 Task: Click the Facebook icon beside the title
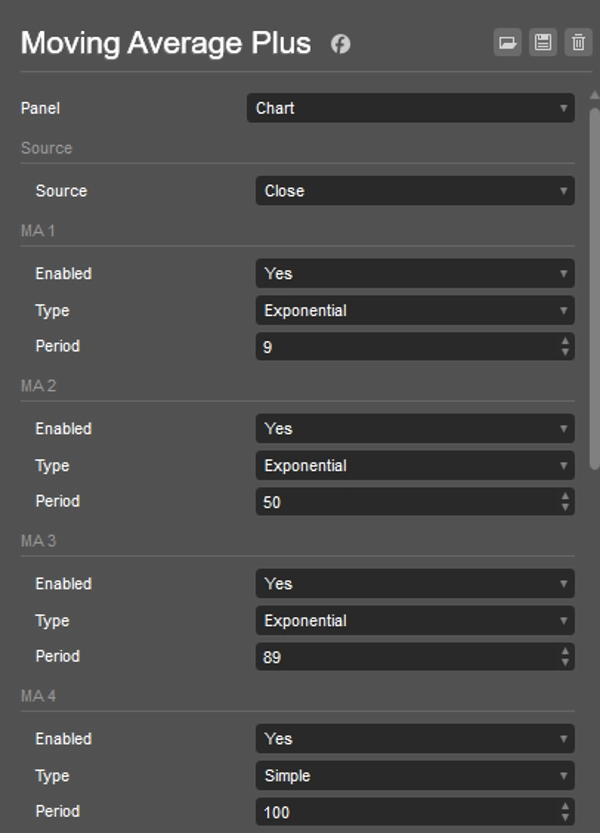tap(341, 44)
